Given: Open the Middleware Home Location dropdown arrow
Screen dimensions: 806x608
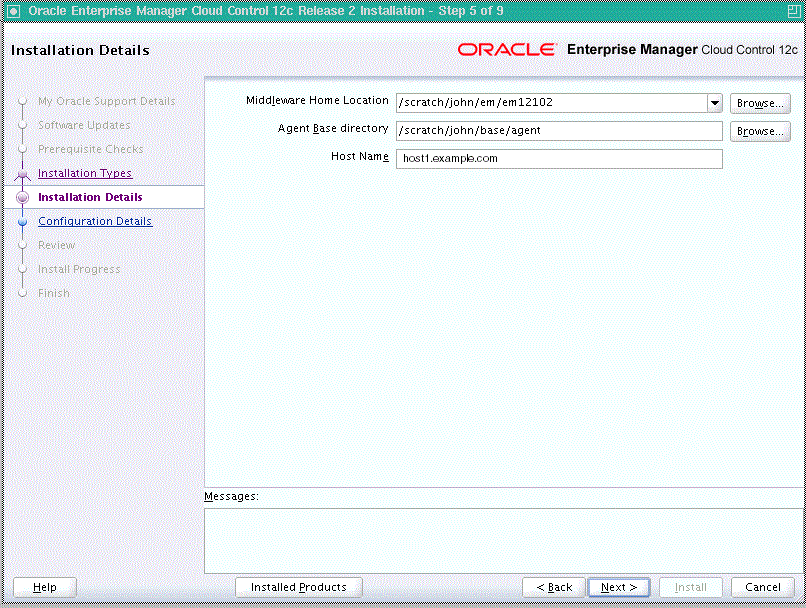Looking at the screenshot, I should pyautogui.click(x=715, y=103).
